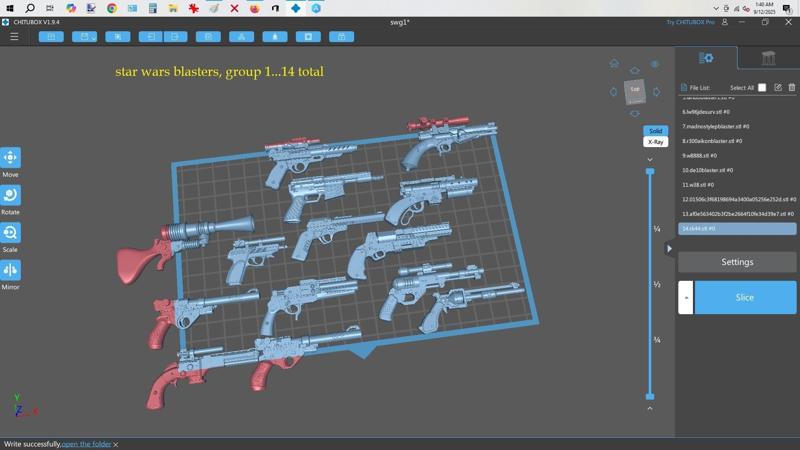Tick the Select All checkbox
The width and height of the screenshot is (800, 450).
pyautogui.click(x=762, y=88)
